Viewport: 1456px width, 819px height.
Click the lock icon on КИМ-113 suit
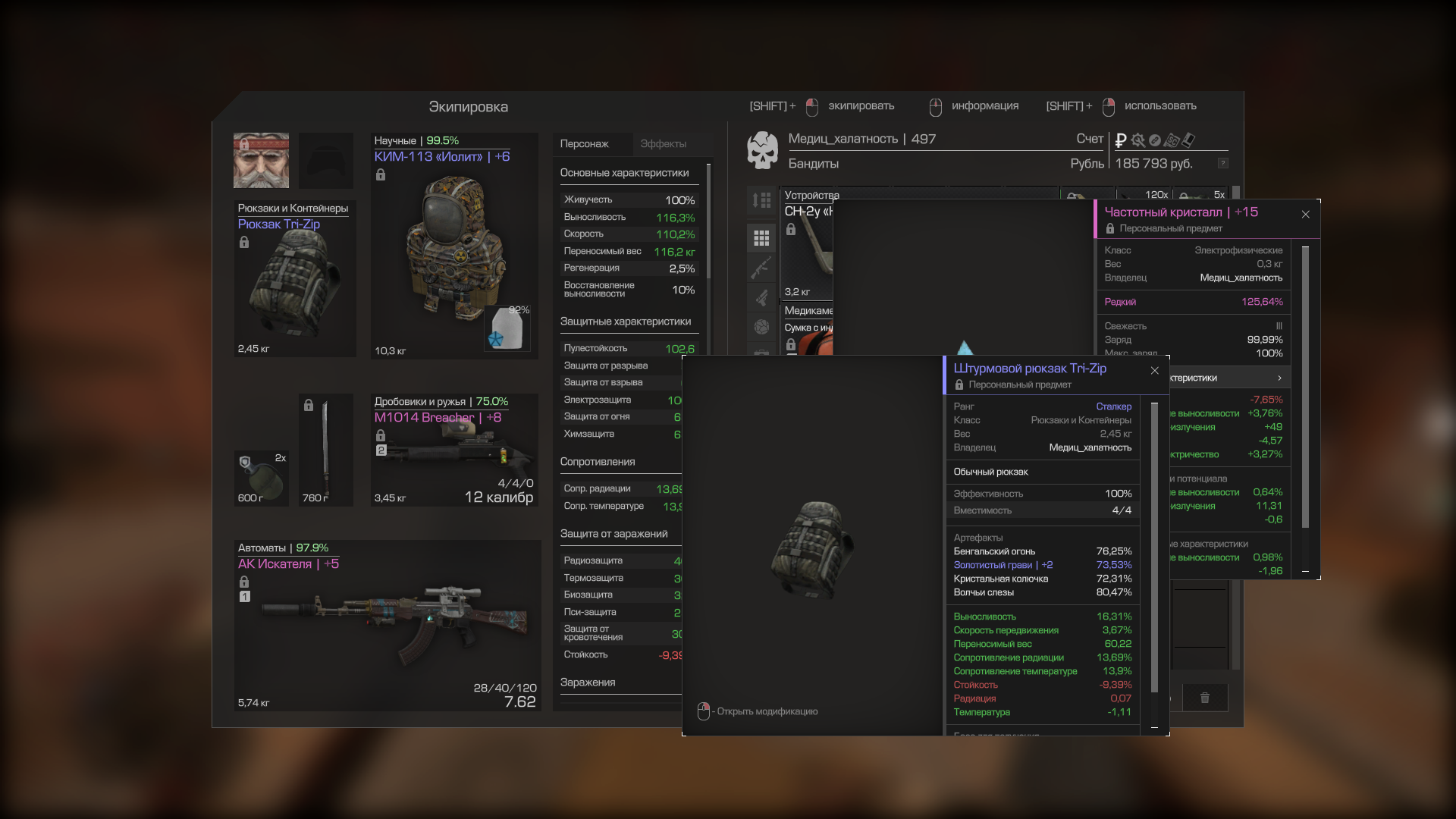click(x=381, y=175)
